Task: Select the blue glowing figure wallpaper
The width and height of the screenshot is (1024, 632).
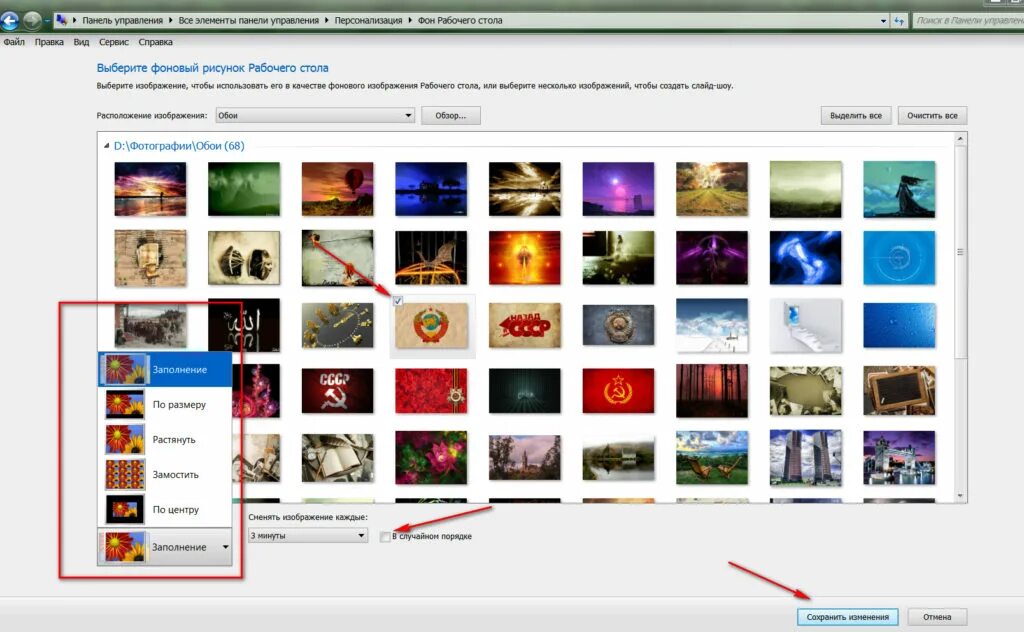Action: click(x=805, y=257)
